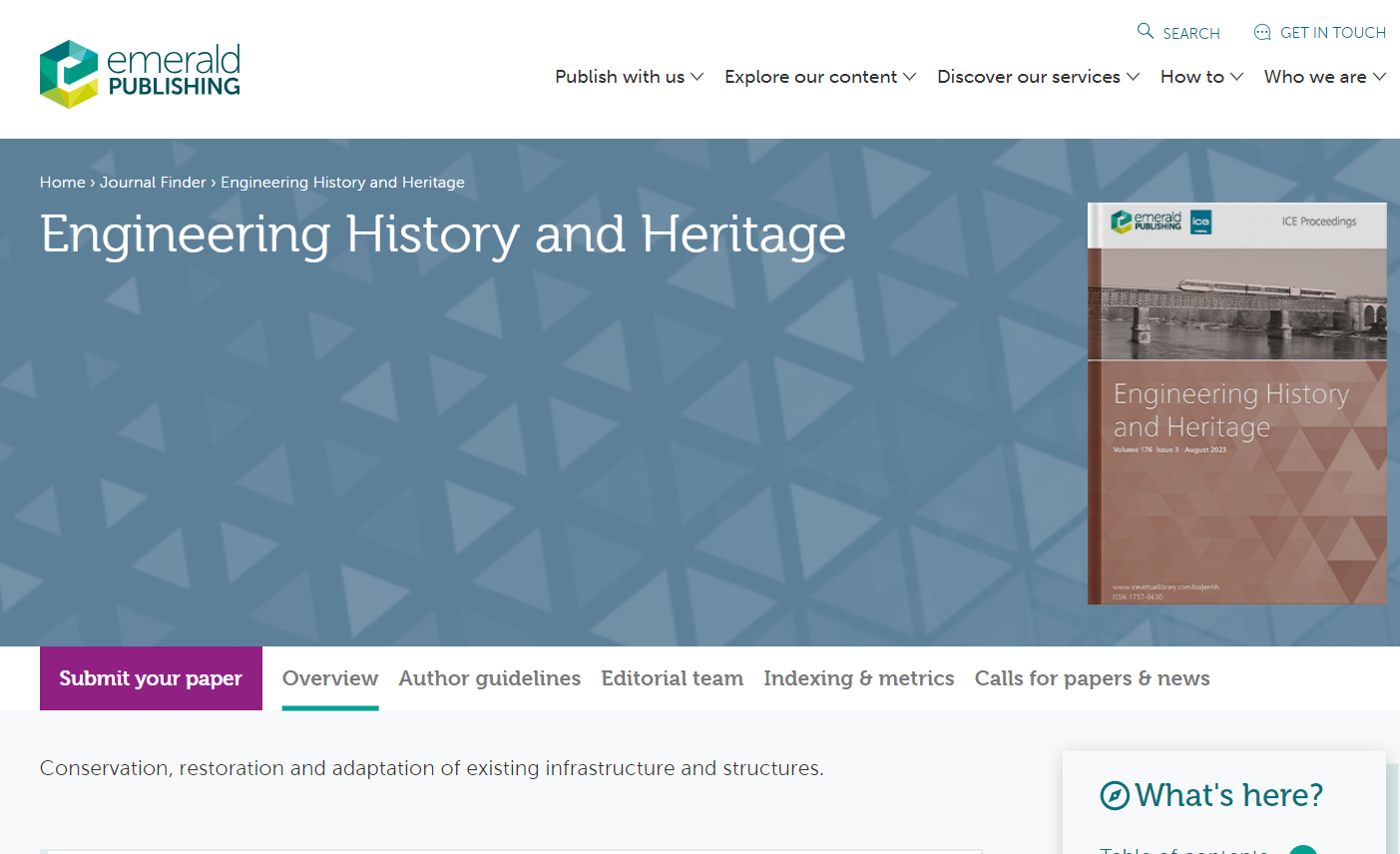Viewport: 1400px width, 854px height.
Task: Open the journal cover thumbnail
Action: tap(1236, 402)
